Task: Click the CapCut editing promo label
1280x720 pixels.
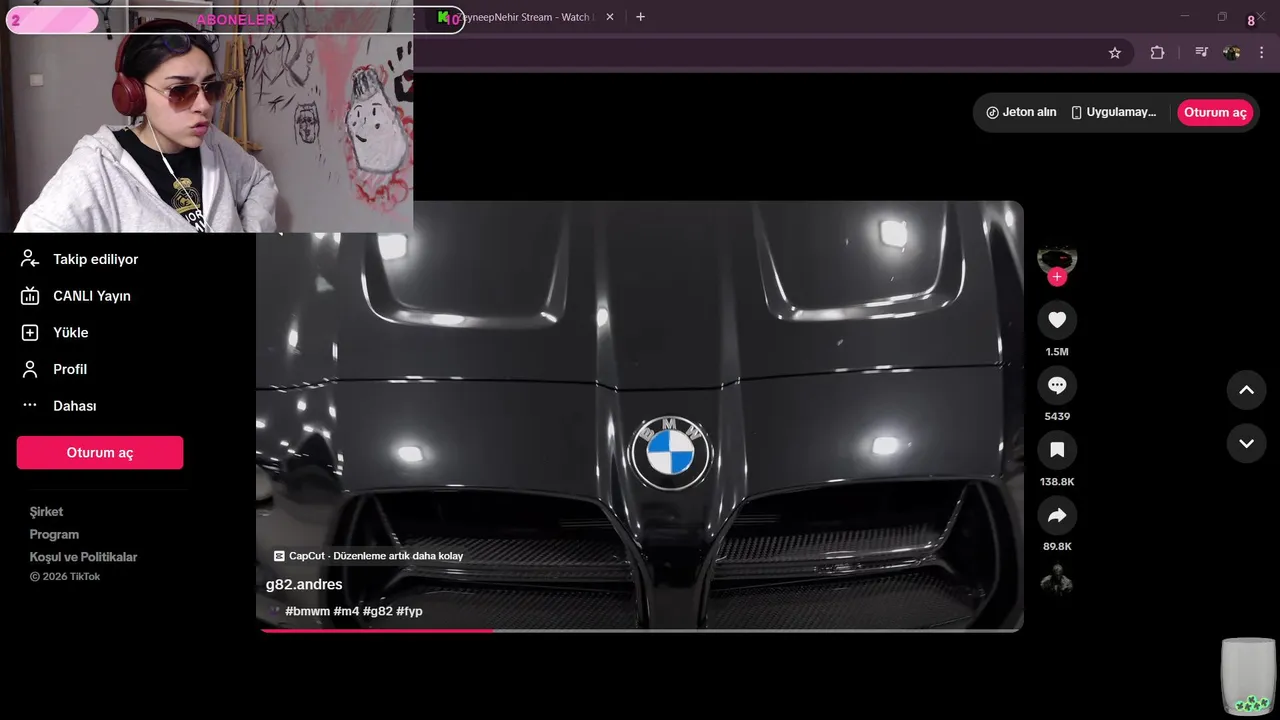Action: [x=368, y=556]
